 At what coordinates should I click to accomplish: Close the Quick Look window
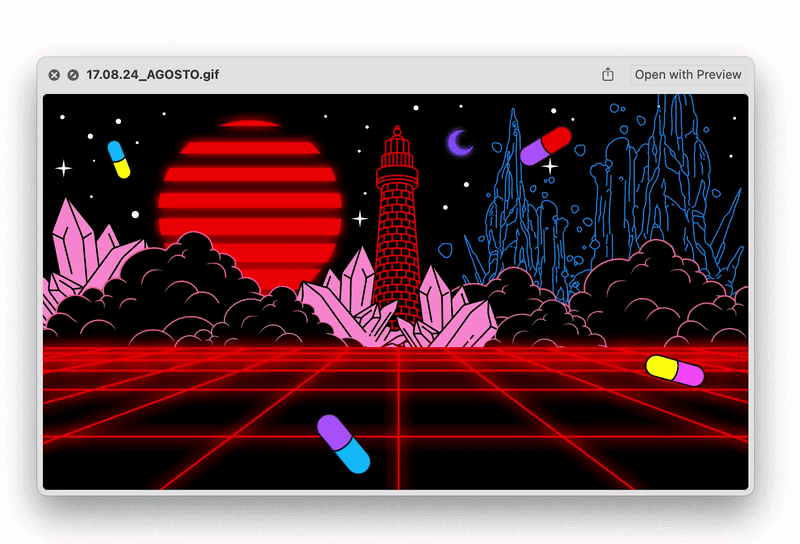tap(55, 75)
